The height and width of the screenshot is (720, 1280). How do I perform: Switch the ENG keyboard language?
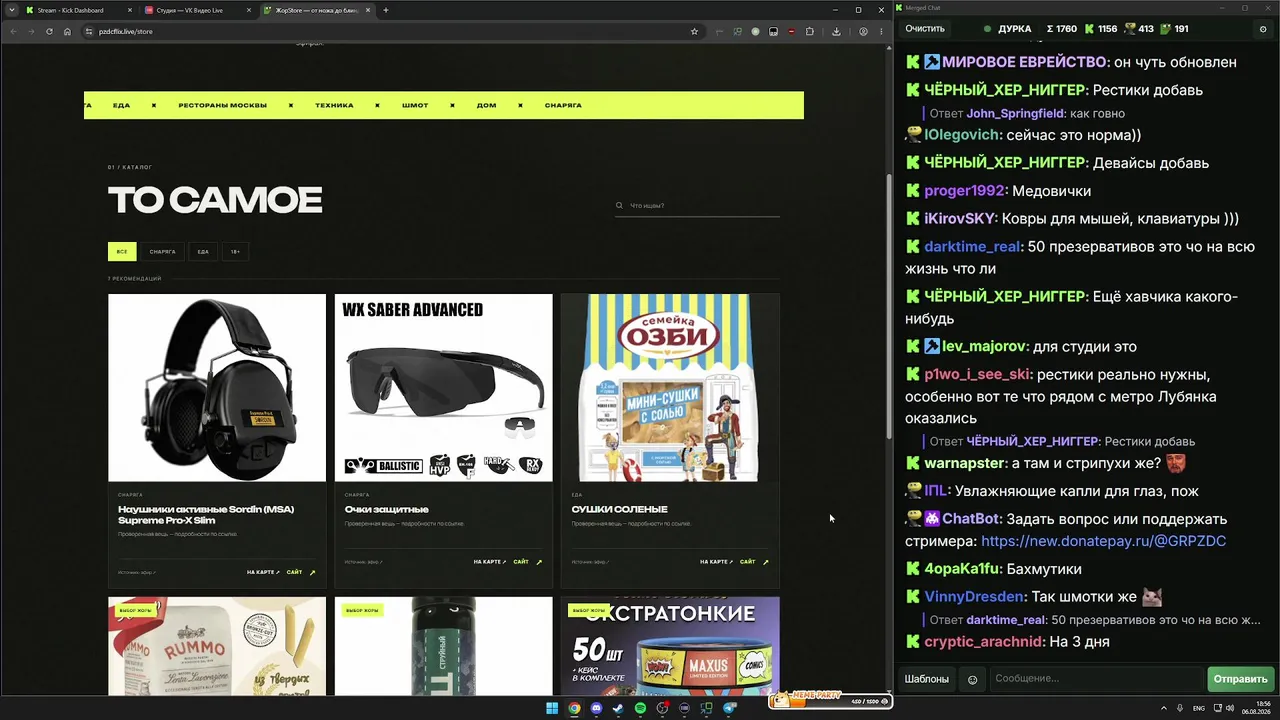(1198, 708)
